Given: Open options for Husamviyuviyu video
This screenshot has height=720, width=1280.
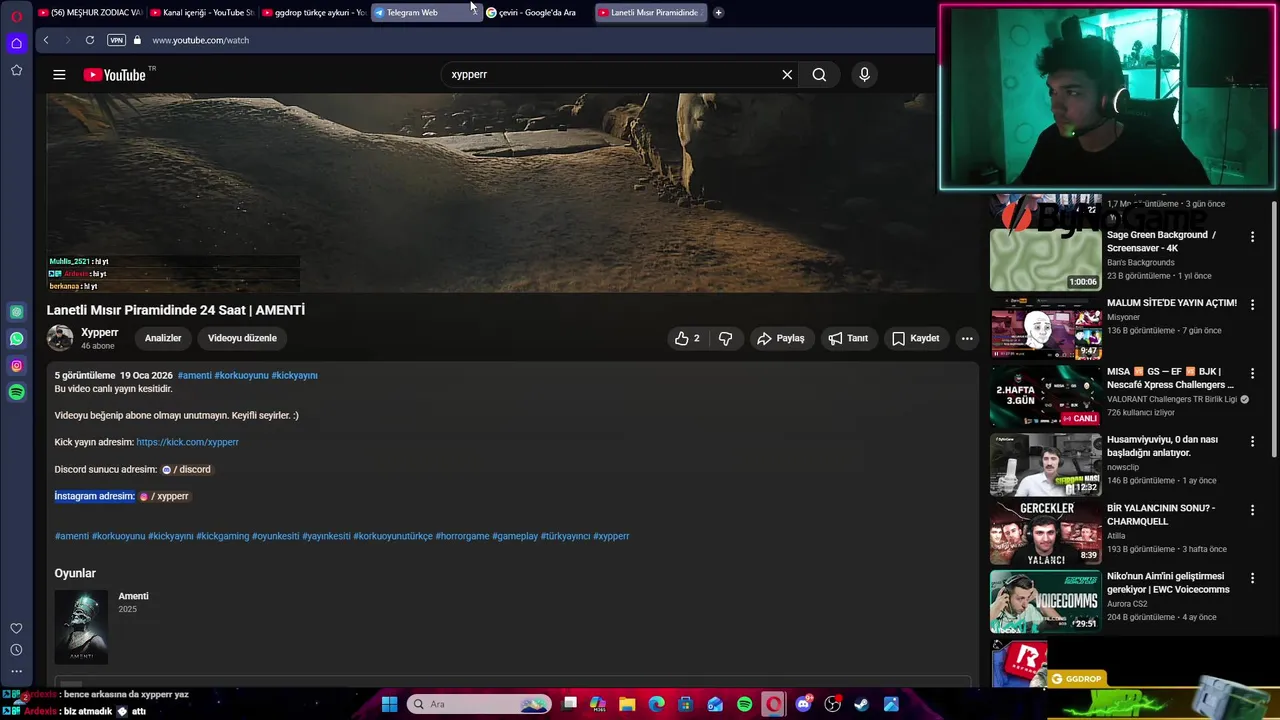Looking at the screenshot, I should pyautogui.click(x=1252, y=441).
